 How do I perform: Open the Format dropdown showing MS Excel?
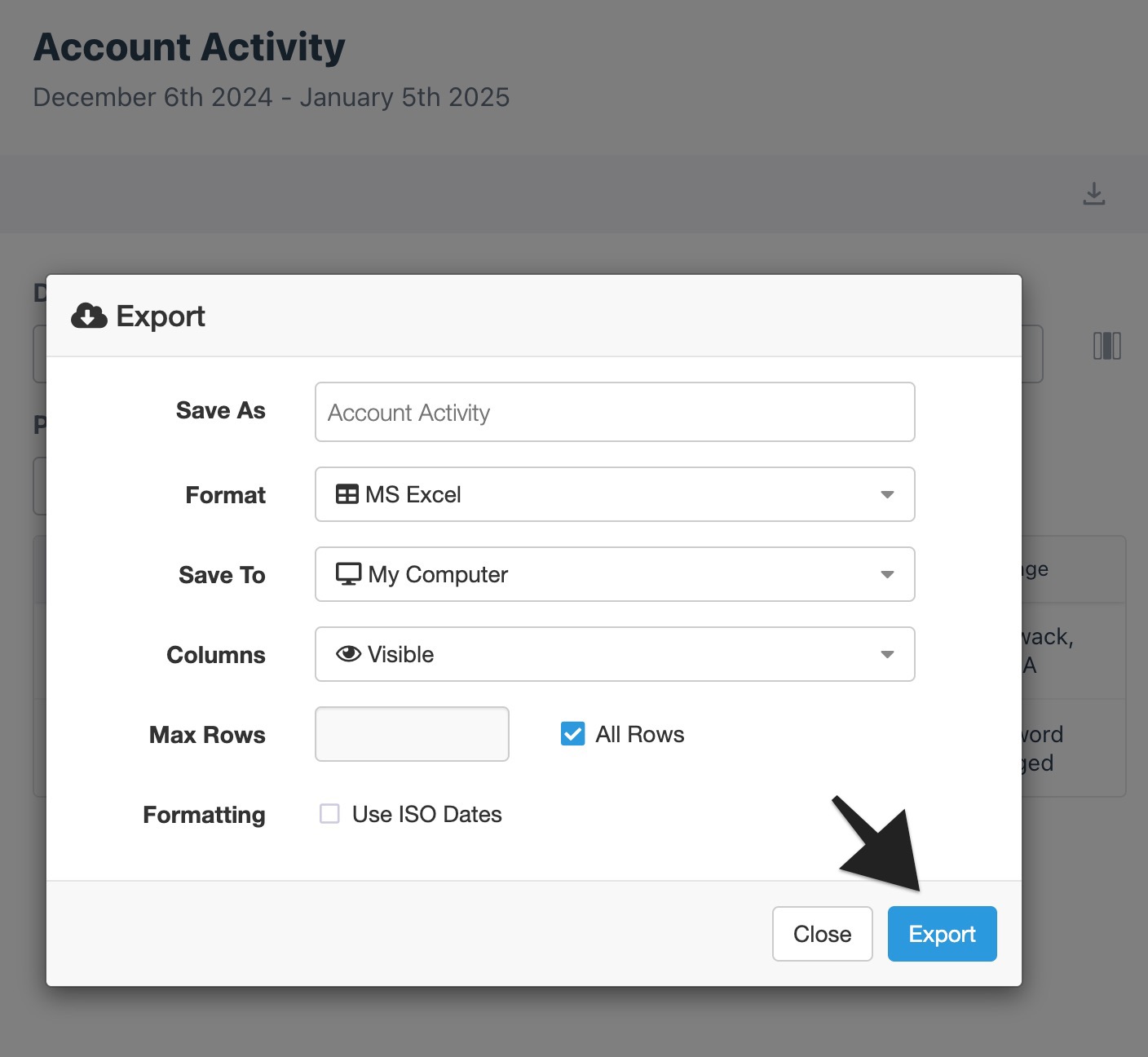pyautogui.click(x=615, y=494)
